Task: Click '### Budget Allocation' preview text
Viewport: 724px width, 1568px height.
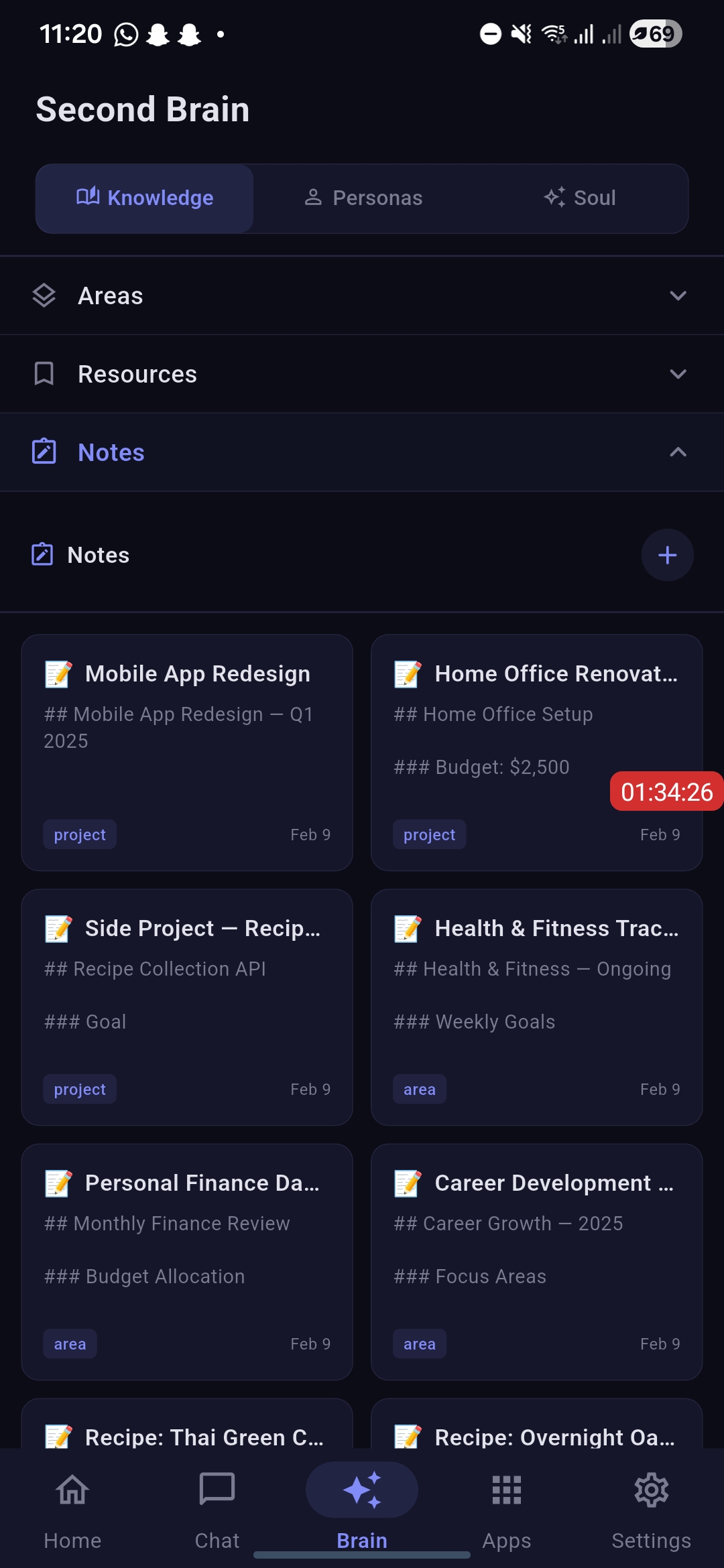Action: coord(144,1277)
